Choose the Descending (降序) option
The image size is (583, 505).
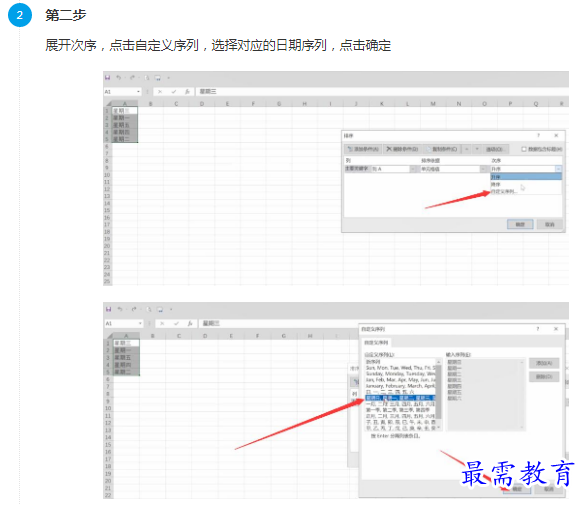[525, 184]
